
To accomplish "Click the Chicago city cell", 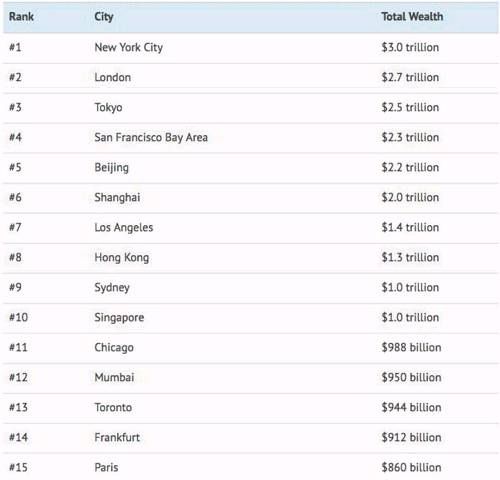I will point(114,348).
